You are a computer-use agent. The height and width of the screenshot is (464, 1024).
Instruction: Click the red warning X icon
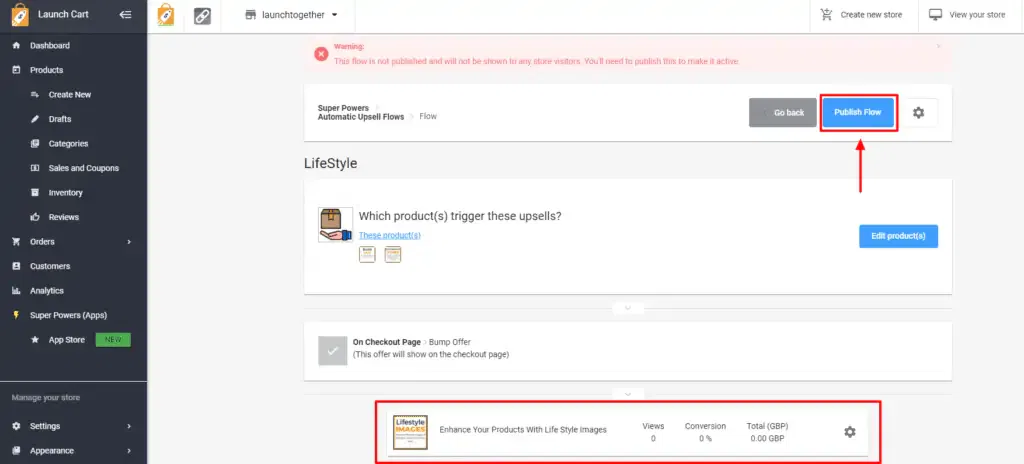(x=321, y=54)
